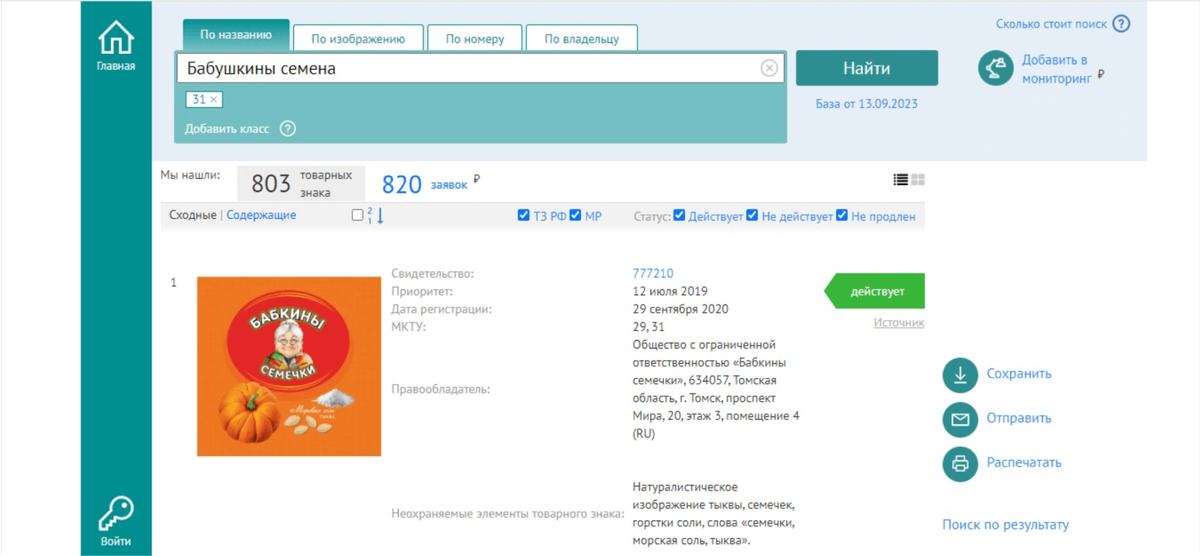Uncheck the Действует status checkbox
The image size is (1200, 556).
point(680,215)
